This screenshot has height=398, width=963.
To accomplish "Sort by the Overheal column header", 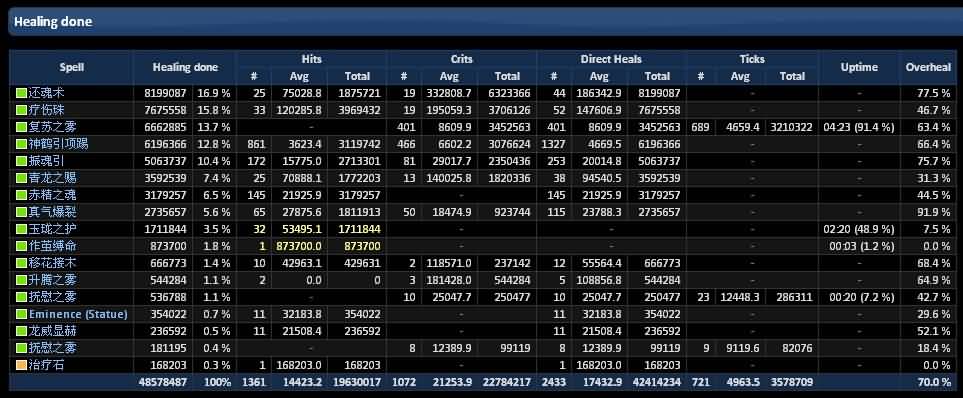I will click(928, 68).
